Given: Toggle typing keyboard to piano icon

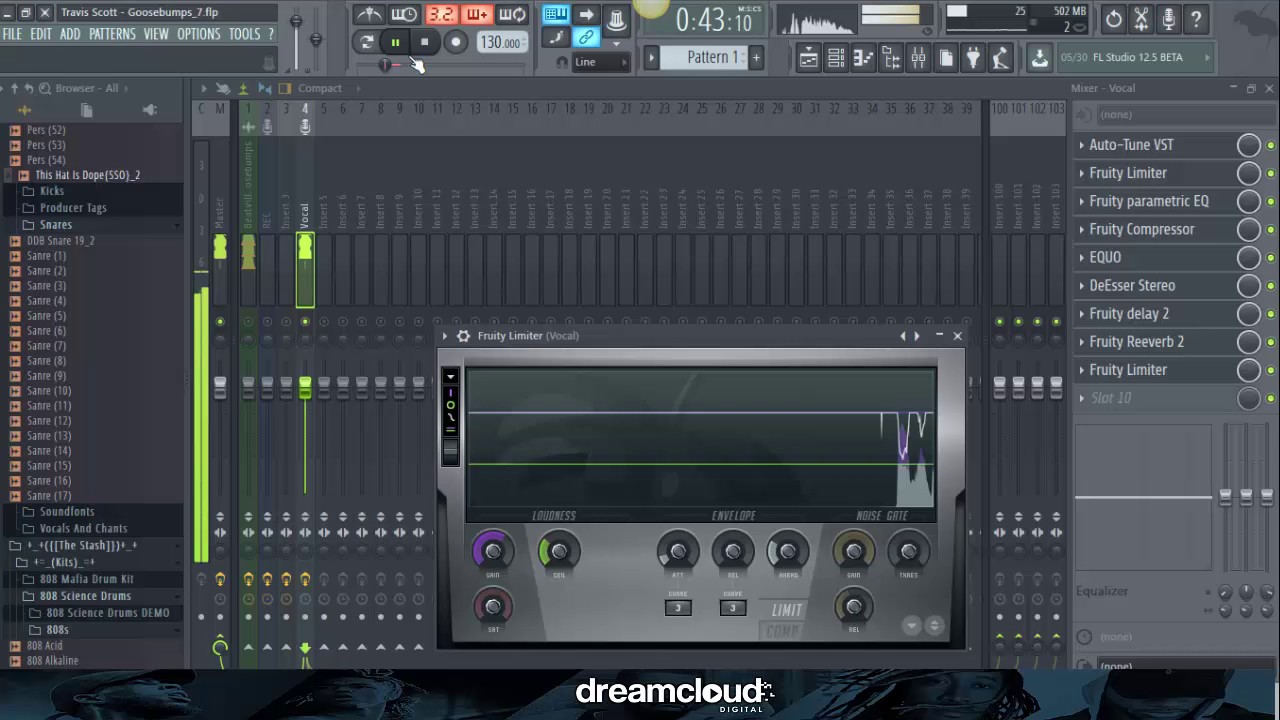Looking at the screenshot, I should click(x=556, y=14).
